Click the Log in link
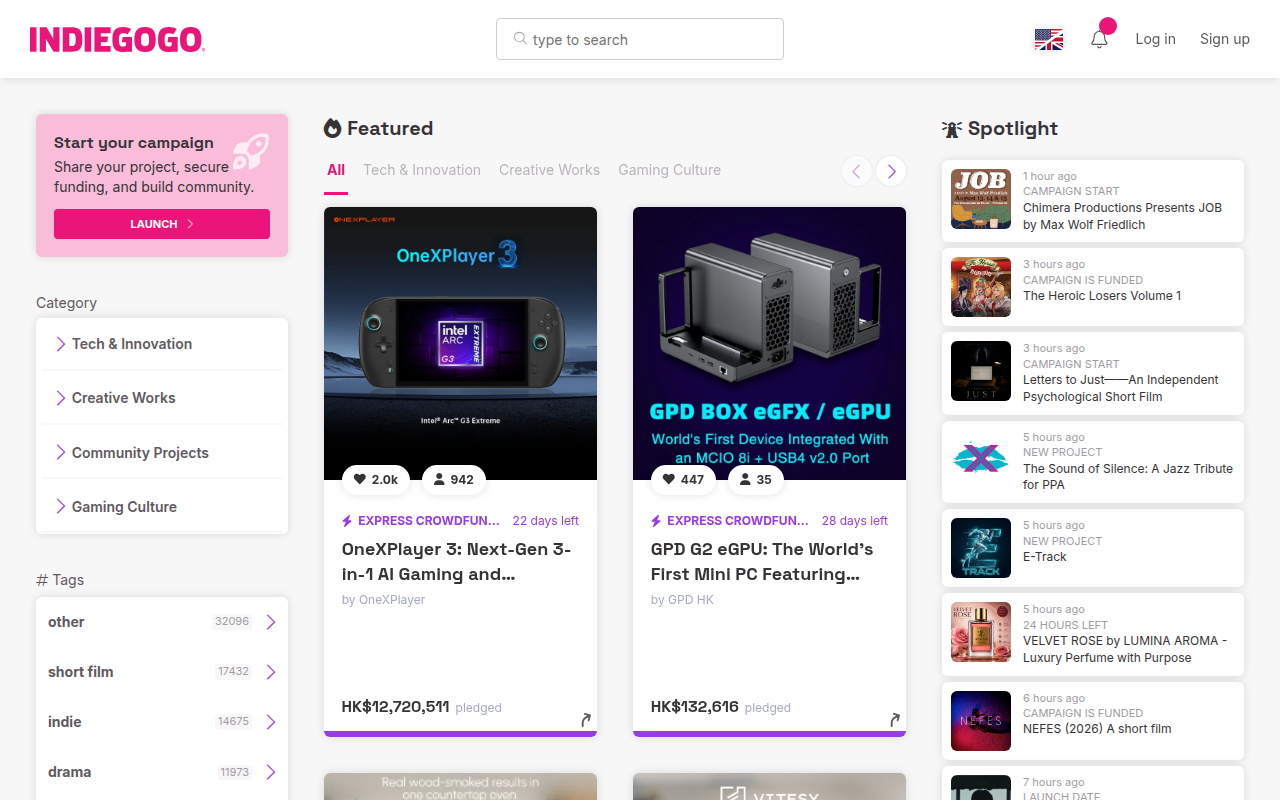 [1155, 39]
